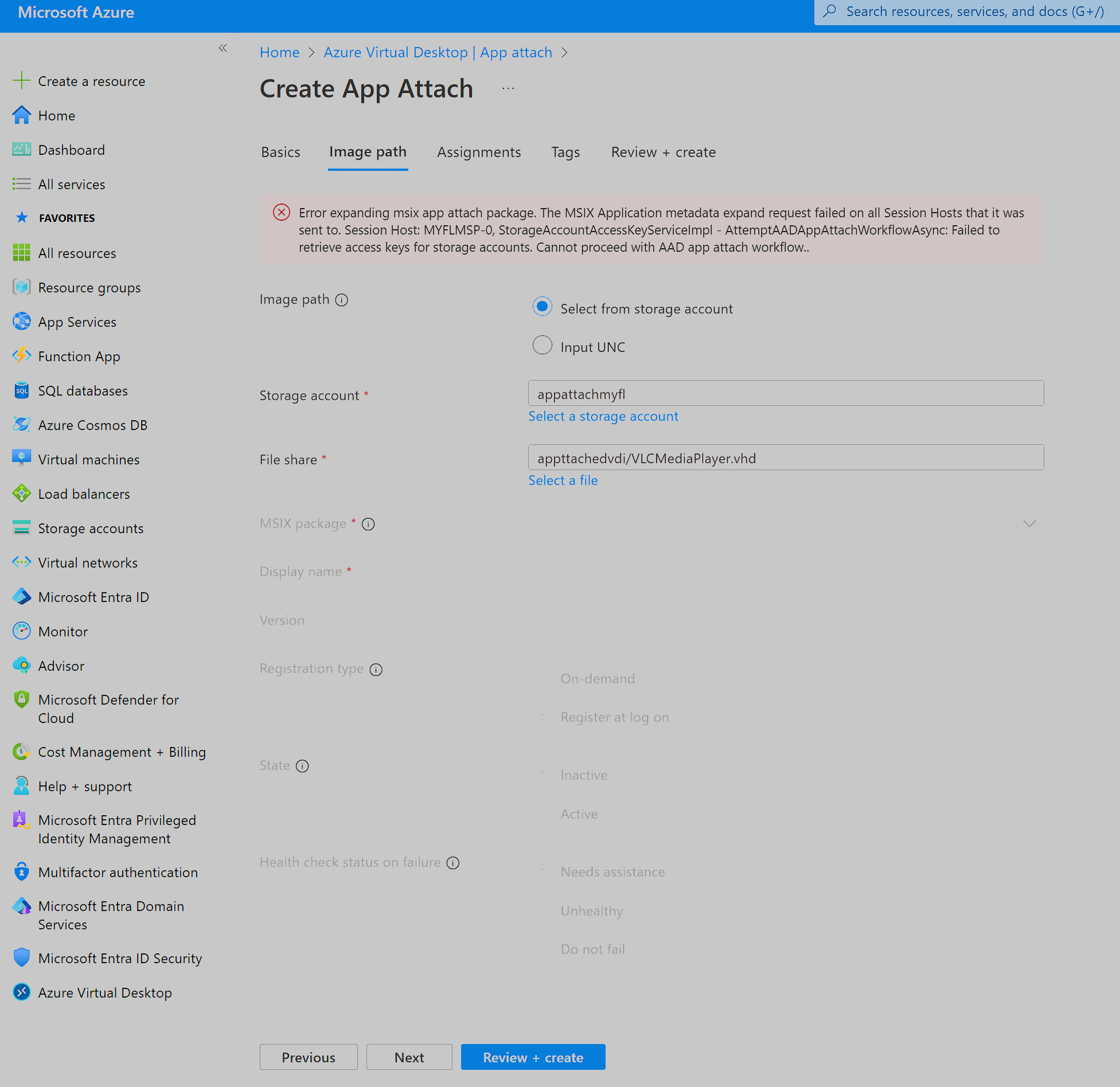Click the Microsoft Defender for Cloud shield icon
This screenshot has width=1120, height=1087.
pos(21,699)
